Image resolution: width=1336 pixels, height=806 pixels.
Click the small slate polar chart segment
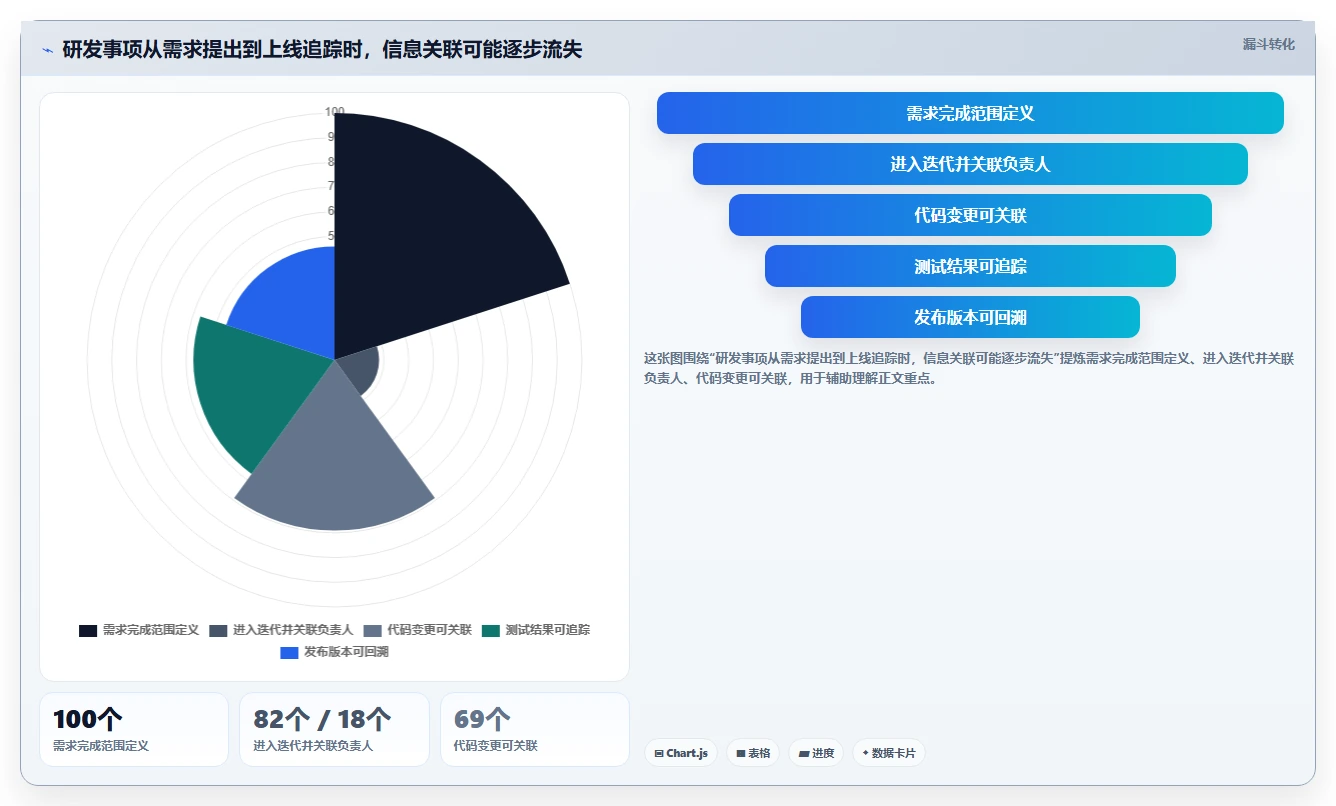click(362, 367)
